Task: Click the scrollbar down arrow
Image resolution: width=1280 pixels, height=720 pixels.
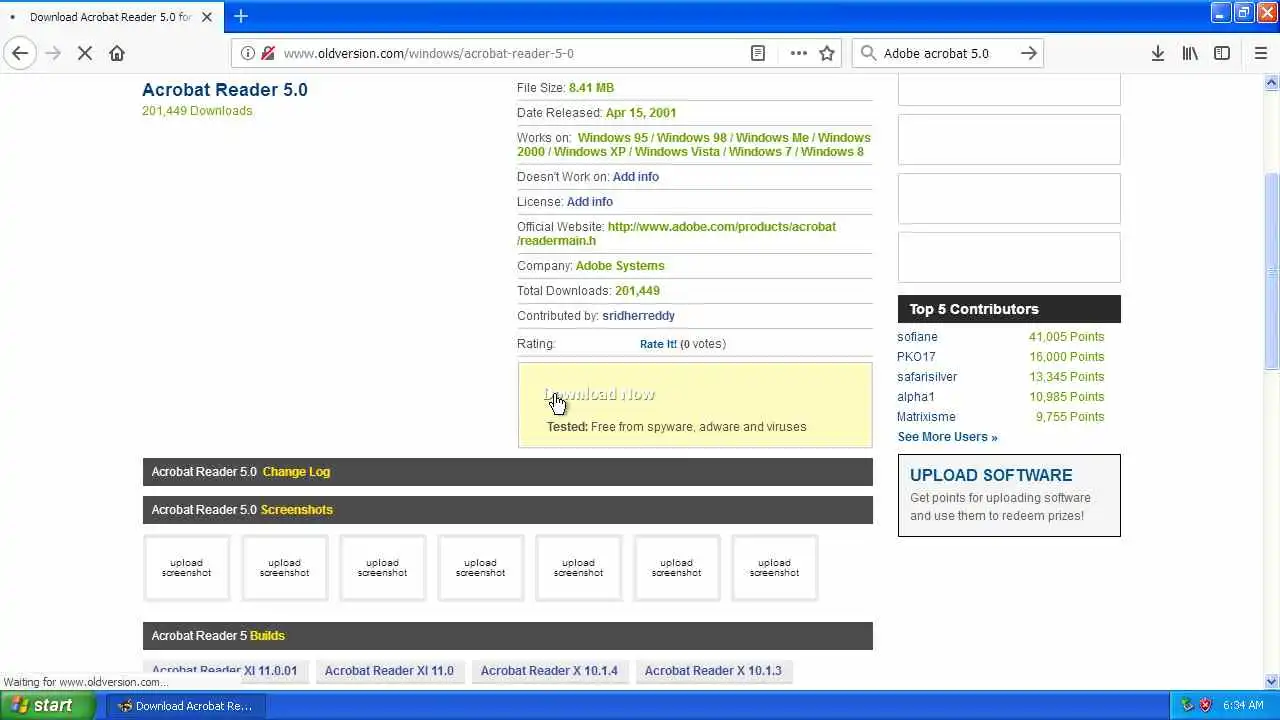Action: tap(1272, 682)
